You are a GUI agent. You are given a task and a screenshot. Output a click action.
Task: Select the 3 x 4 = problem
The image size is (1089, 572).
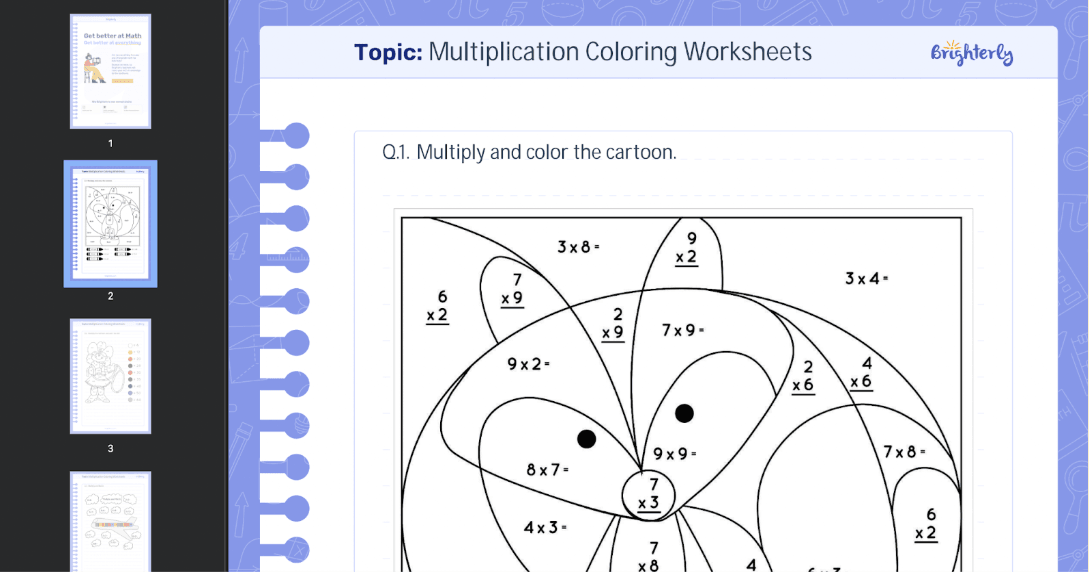point(866,278)
